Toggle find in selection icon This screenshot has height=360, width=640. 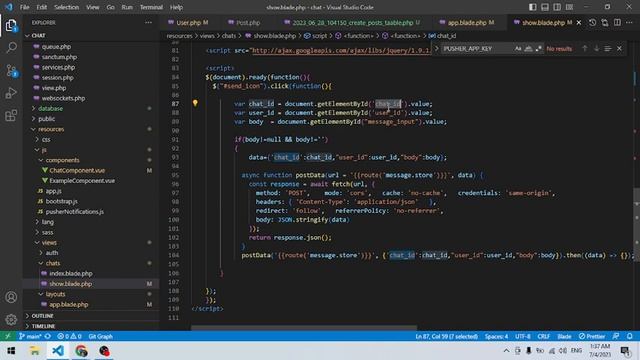click(608, 49)
